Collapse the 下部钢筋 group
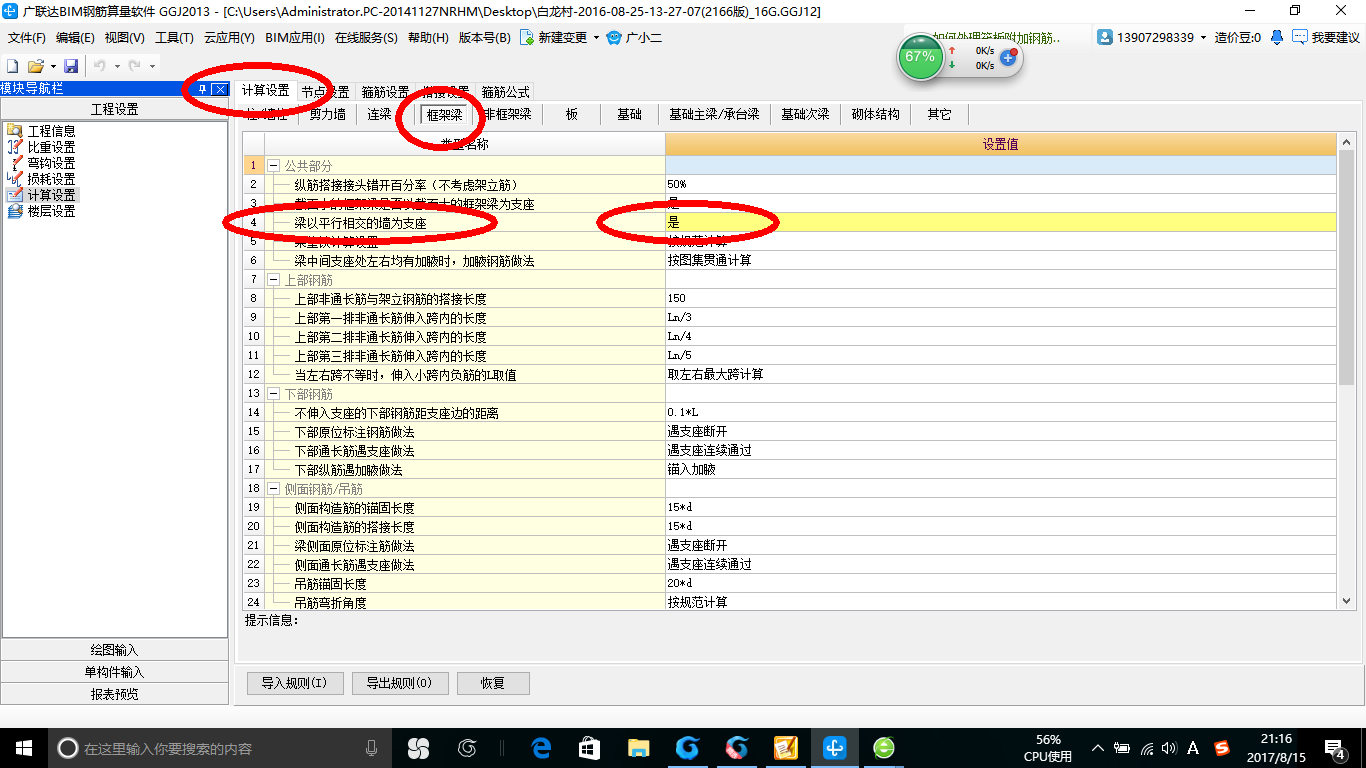 point(273,394)
